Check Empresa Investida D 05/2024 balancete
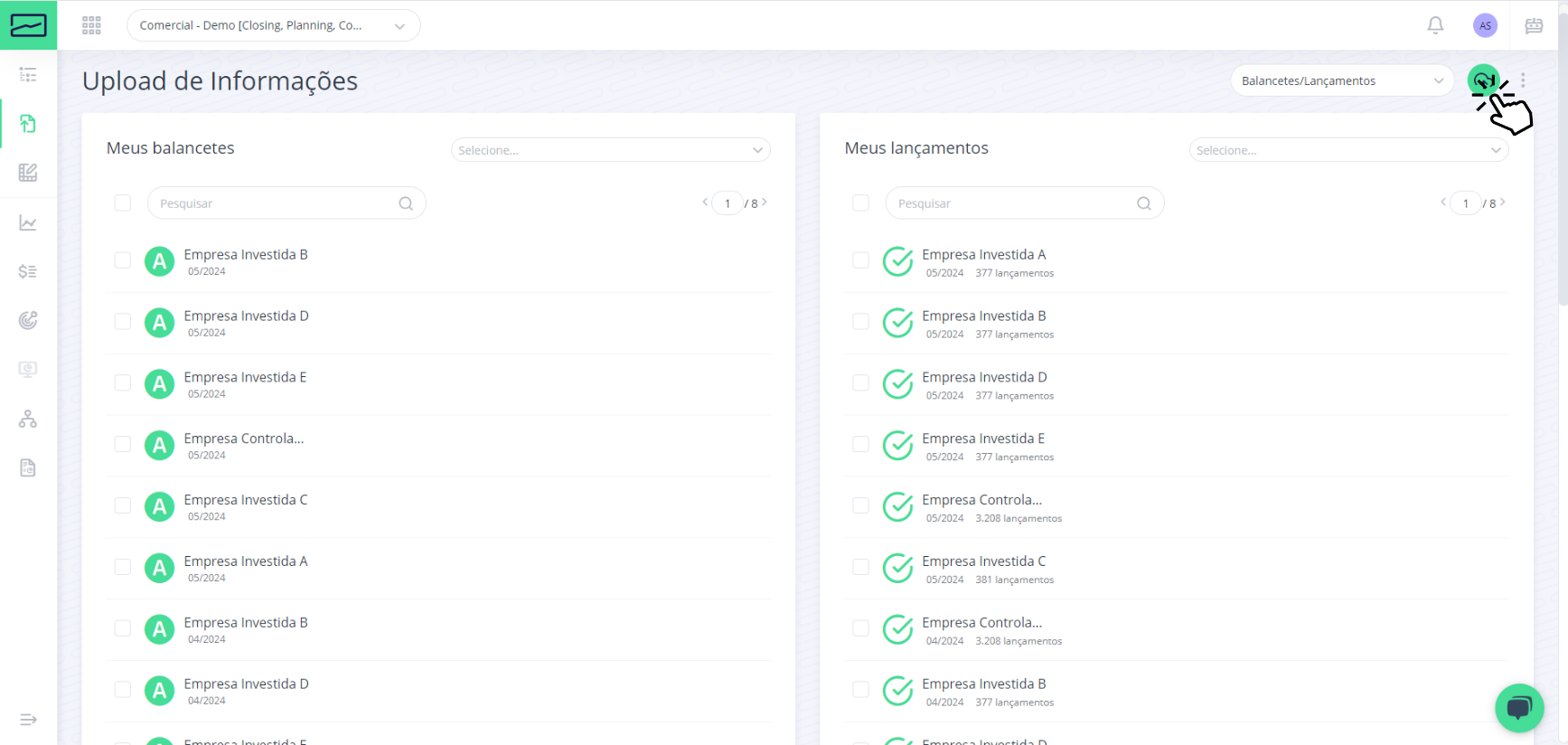 [123, 322]
